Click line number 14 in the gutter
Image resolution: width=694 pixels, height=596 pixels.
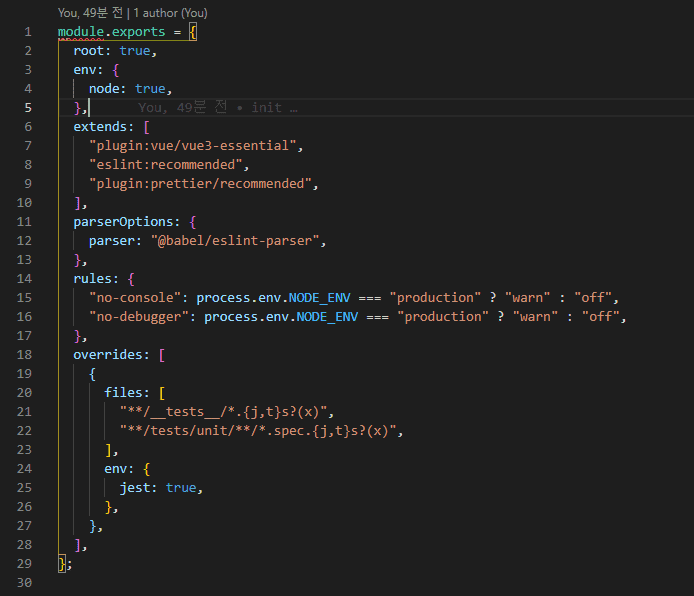pos(24,279)
